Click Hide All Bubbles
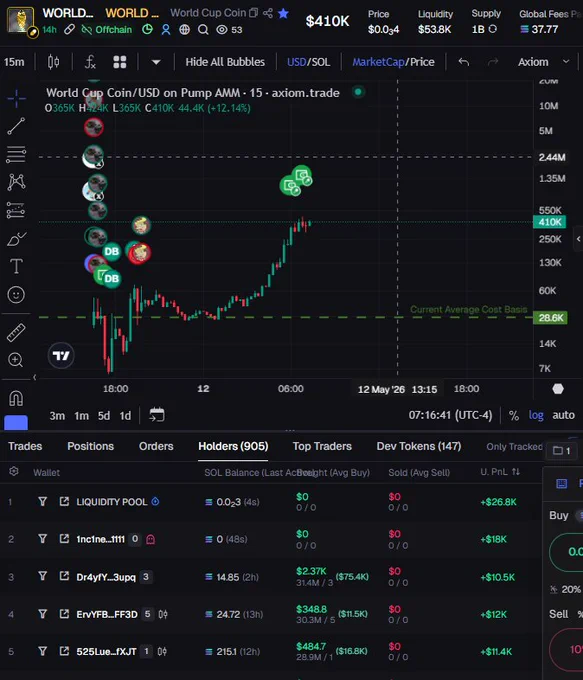The width and height of the screenshot is (583, 680). point(225,62)
